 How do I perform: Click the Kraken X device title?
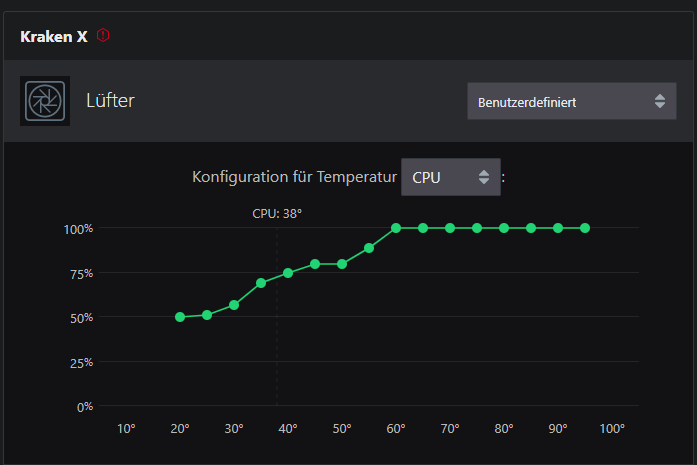click(54, 36)
